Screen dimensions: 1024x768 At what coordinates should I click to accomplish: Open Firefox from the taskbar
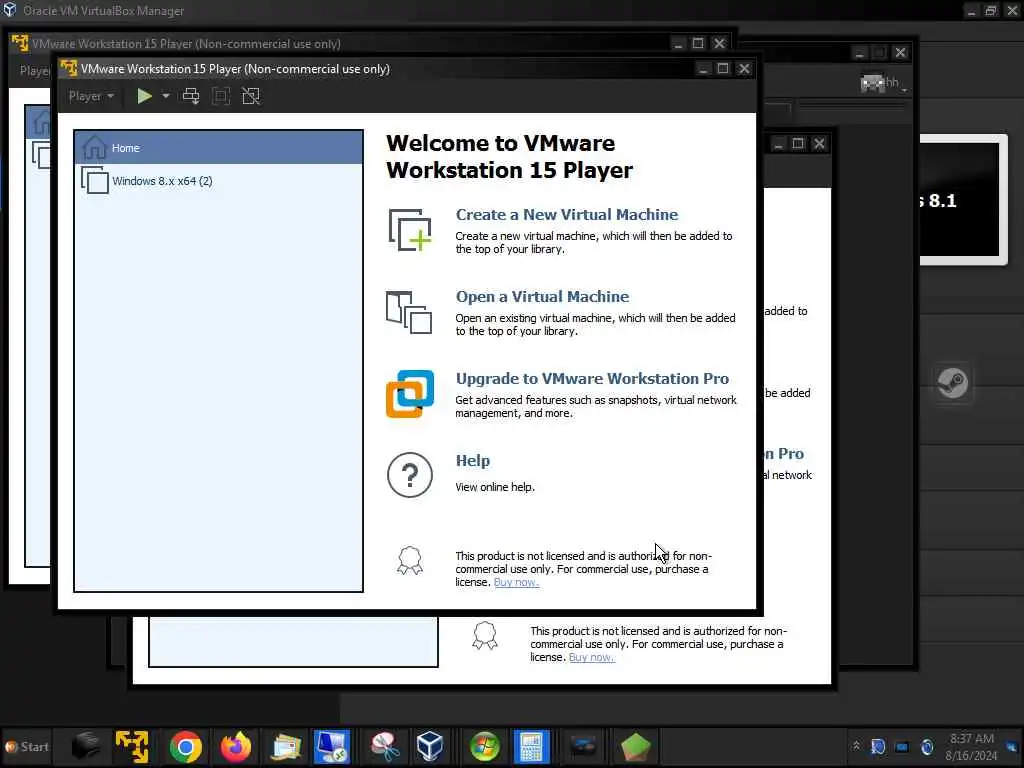pyautogui.click(x=236, y=747)
